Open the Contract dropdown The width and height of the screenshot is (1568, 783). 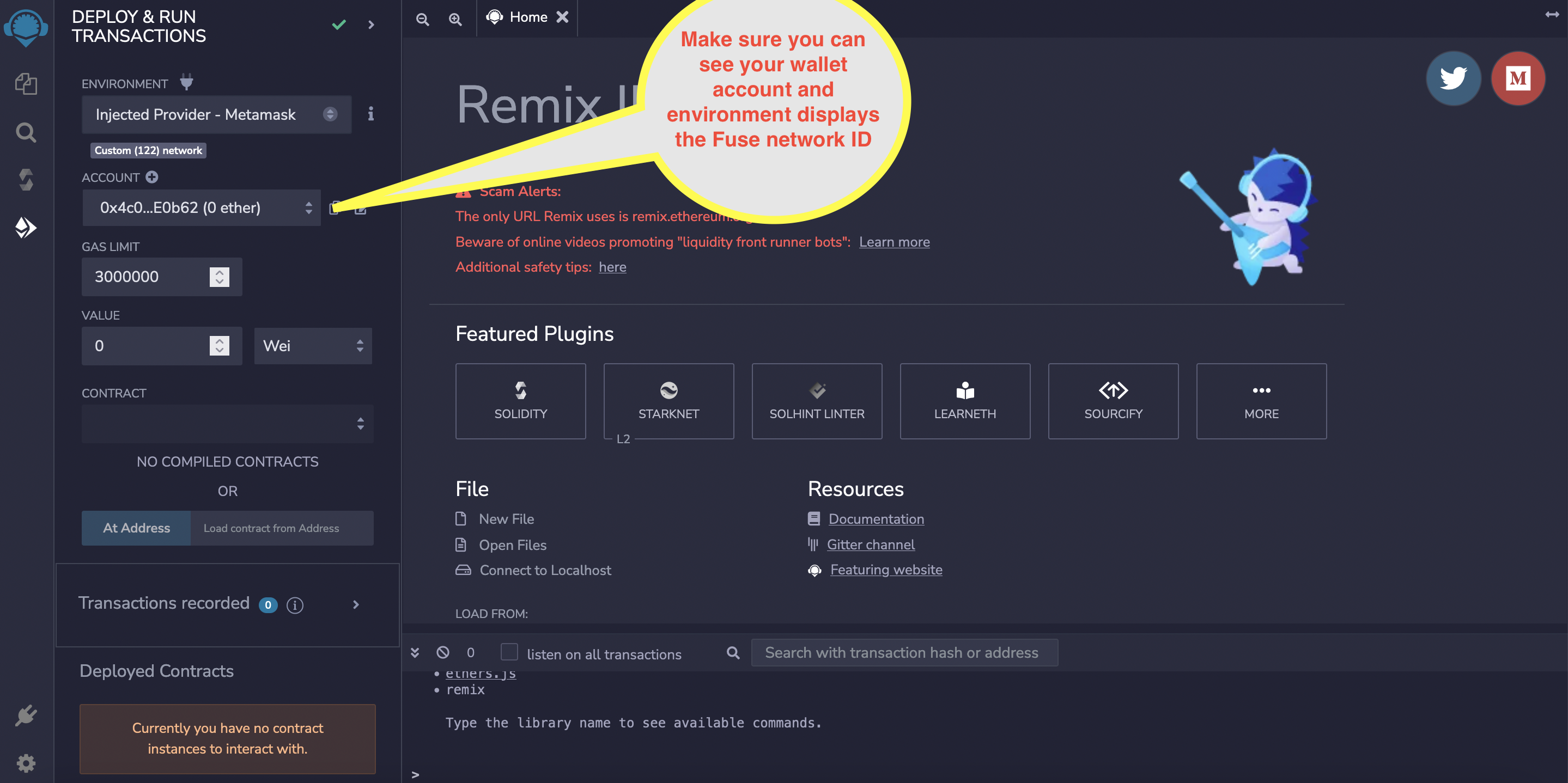pos(228,424)
